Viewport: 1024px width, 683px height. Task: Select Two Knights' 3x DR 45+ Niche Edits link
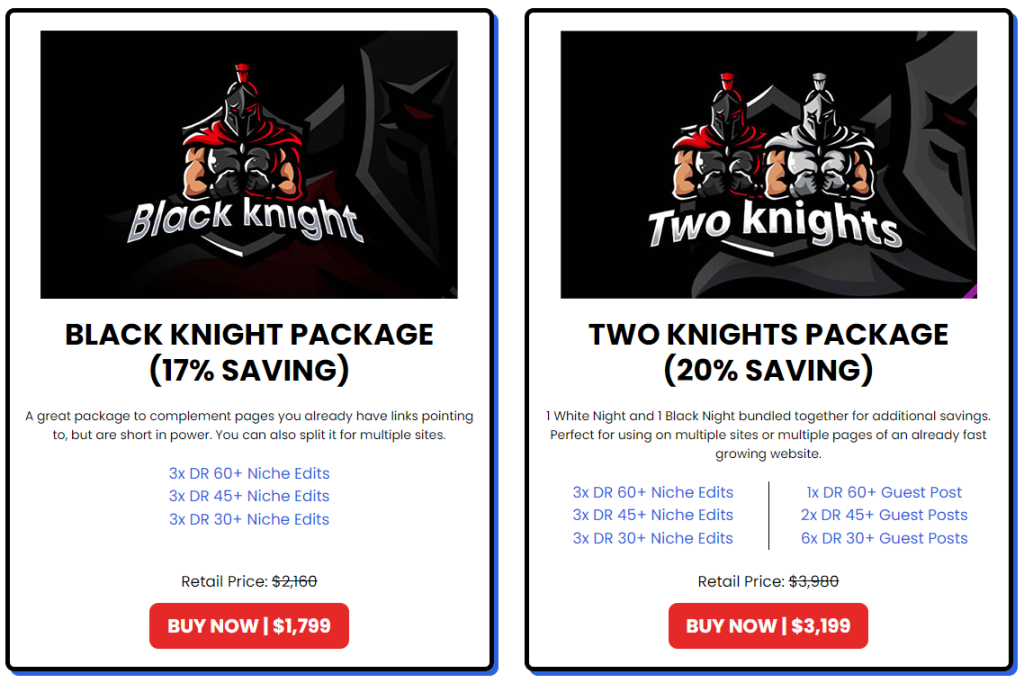pyautogui.click(x=653, y=515)
